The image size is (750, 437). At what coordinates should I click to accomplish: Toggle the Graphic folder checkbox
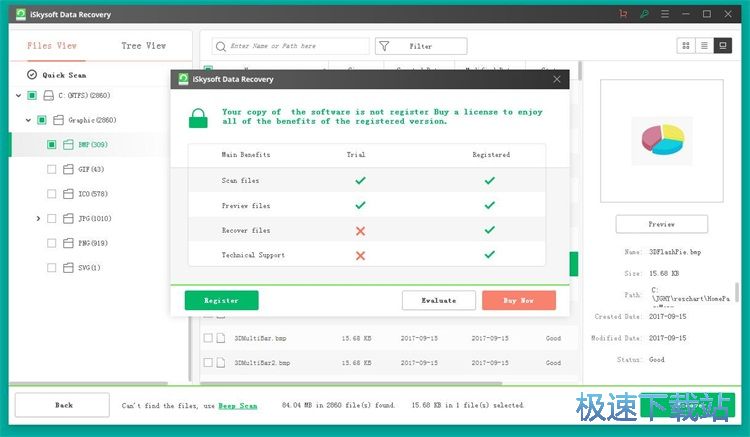click(42, 120)
